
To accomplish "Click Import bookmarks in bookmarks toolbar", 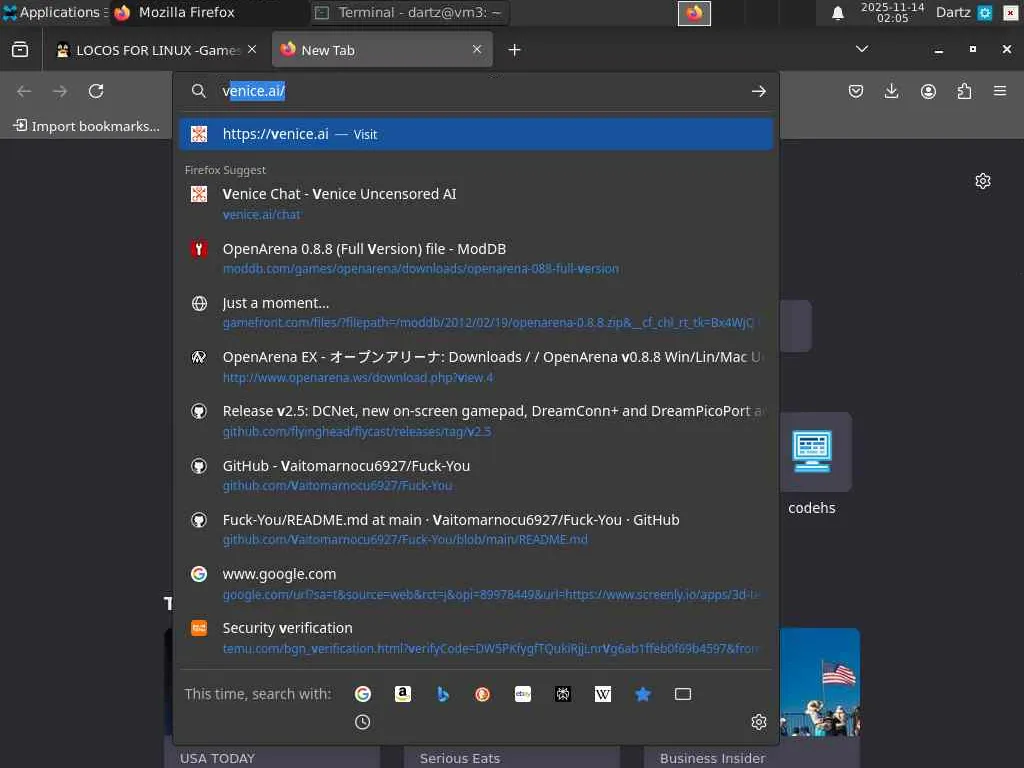I will [x=87, y=126].
